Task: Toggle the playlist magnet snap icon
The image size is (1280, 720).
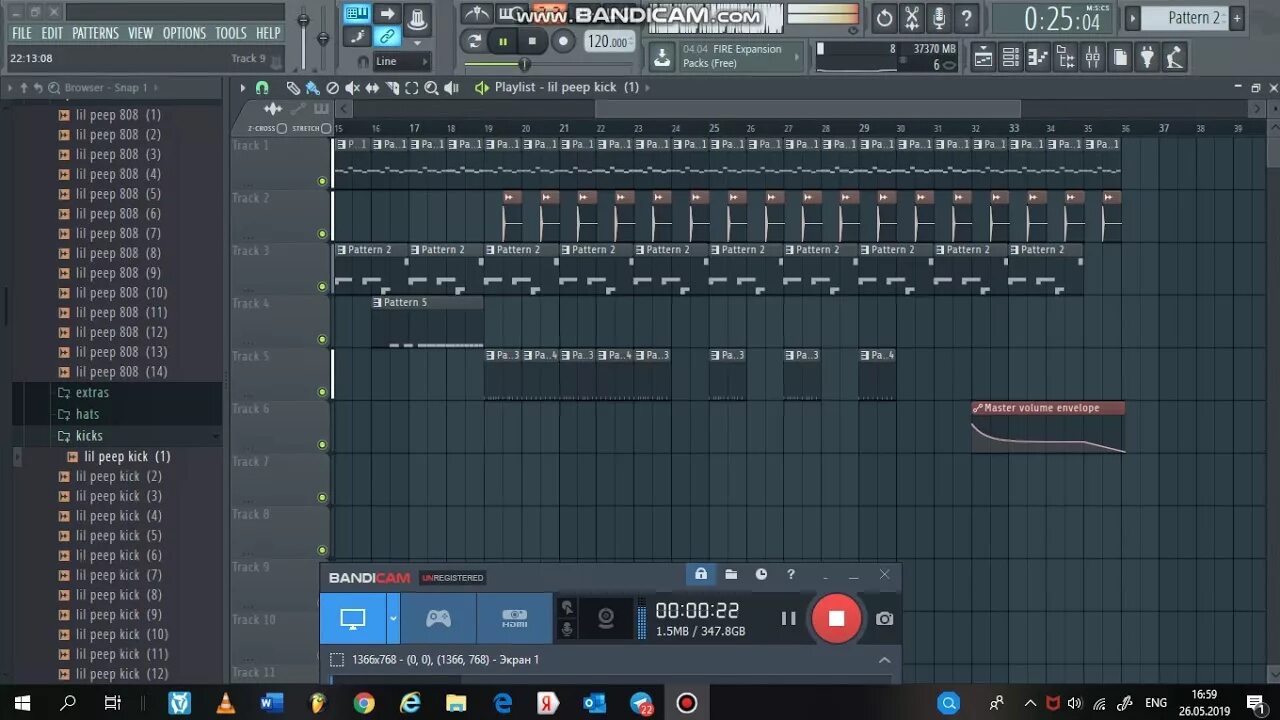Action: [262, 88]
